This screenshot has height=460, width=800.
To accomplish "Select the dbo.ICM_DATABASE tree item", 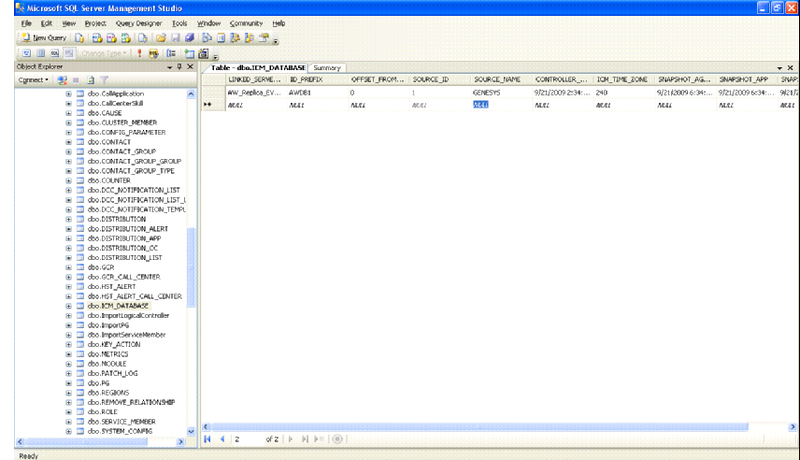I will pos(117,306).
